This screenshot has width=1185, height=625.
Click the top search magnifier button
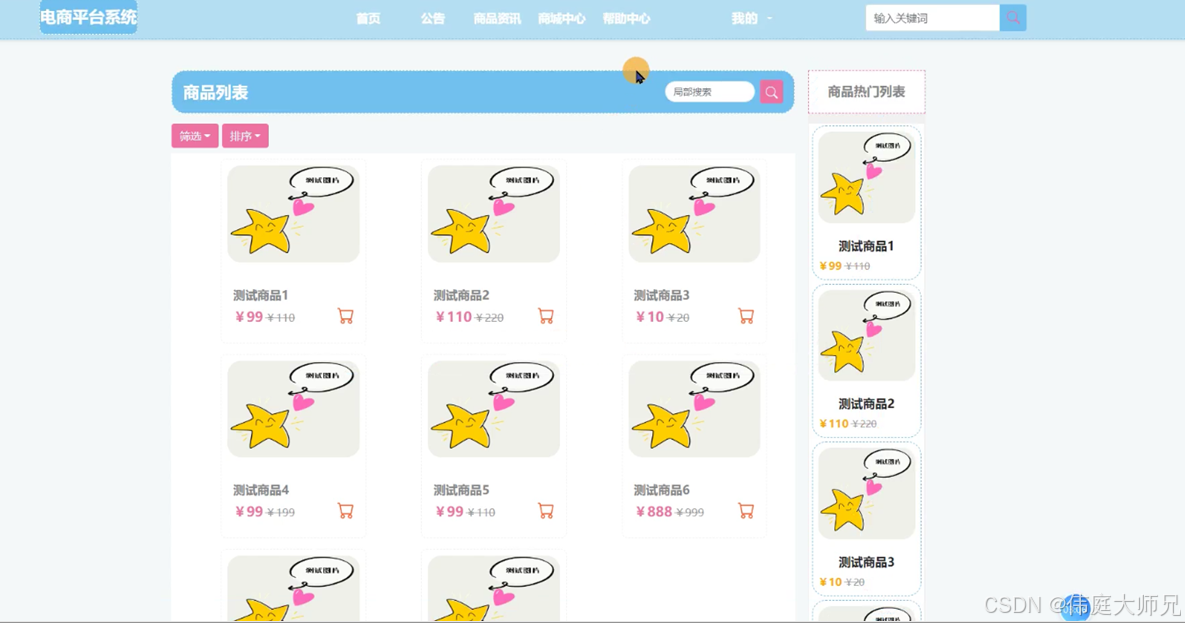tap(1013, 17)
